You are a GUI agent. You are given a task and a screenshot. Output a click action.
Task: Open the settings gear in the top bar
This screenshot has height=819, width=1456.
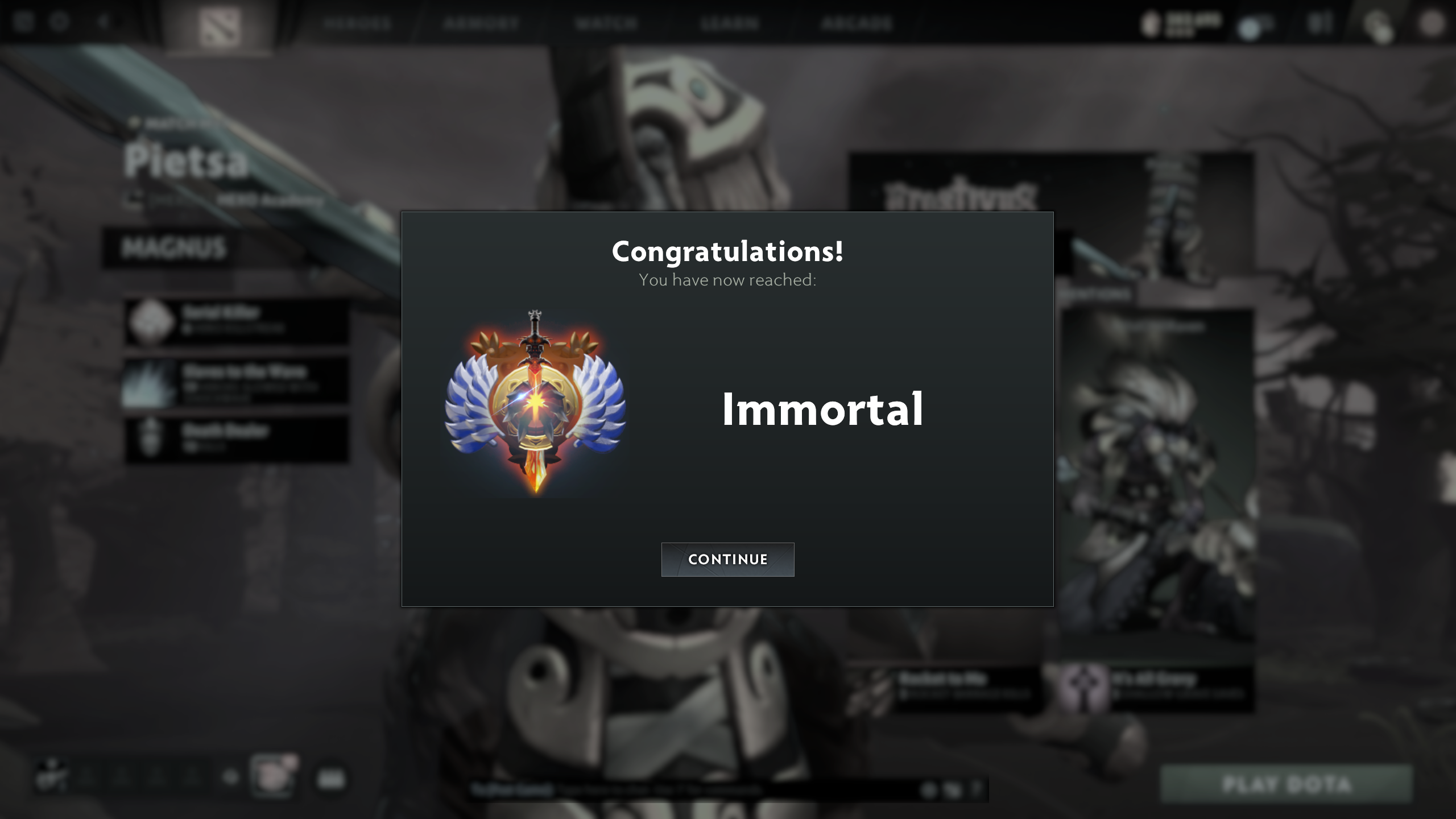point(59,22)
